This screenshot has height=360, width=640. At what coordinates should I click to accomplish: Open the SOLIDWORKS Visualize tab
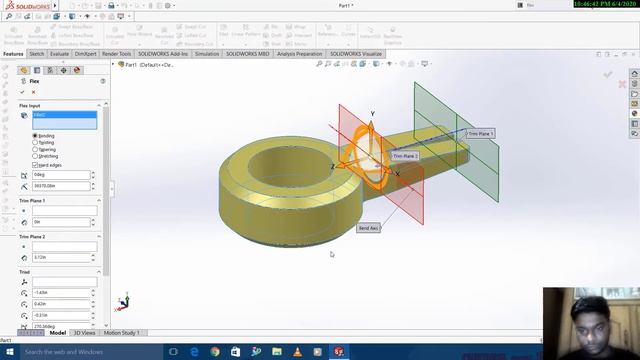(356, 54)
